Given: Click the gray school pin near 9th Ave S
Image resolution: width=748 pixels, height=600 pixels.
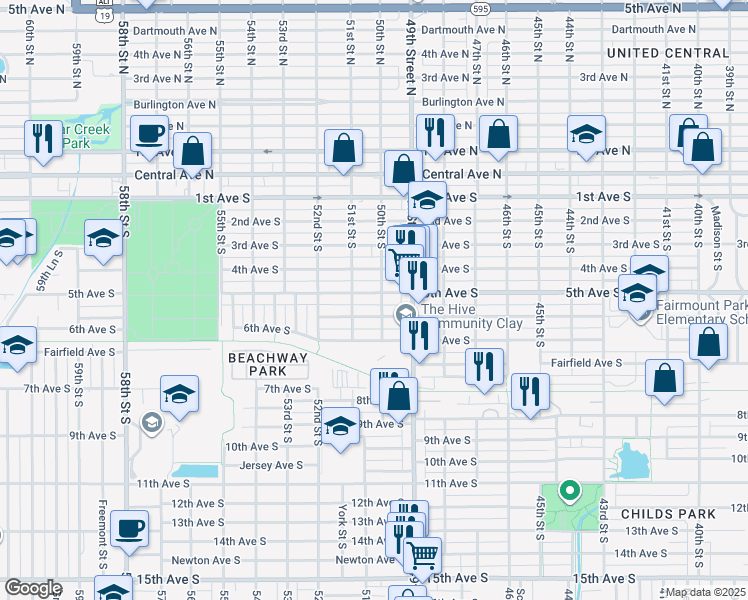Looking at the screenshot, I should [151, 421].
